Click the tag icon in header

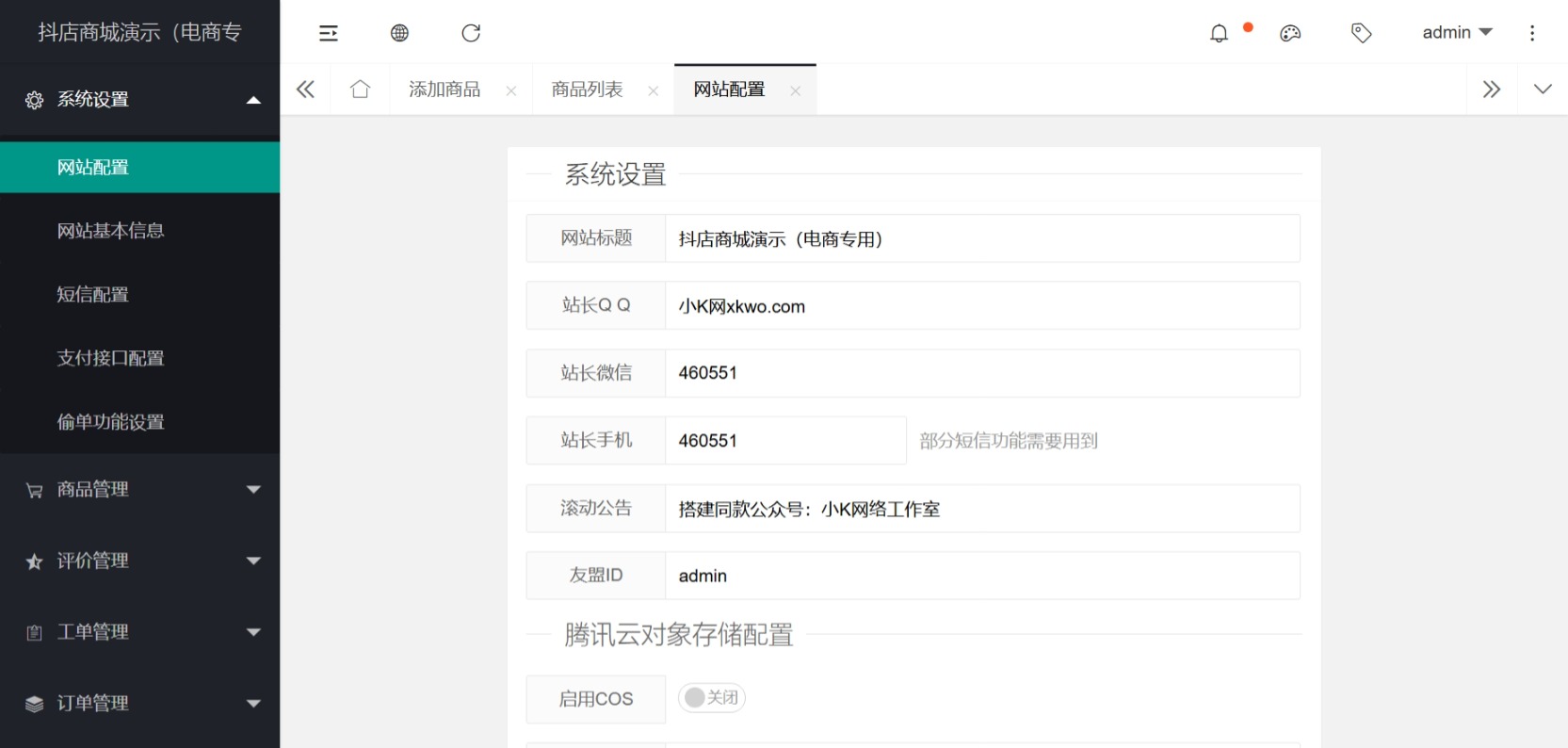[x=1361, y=33]
